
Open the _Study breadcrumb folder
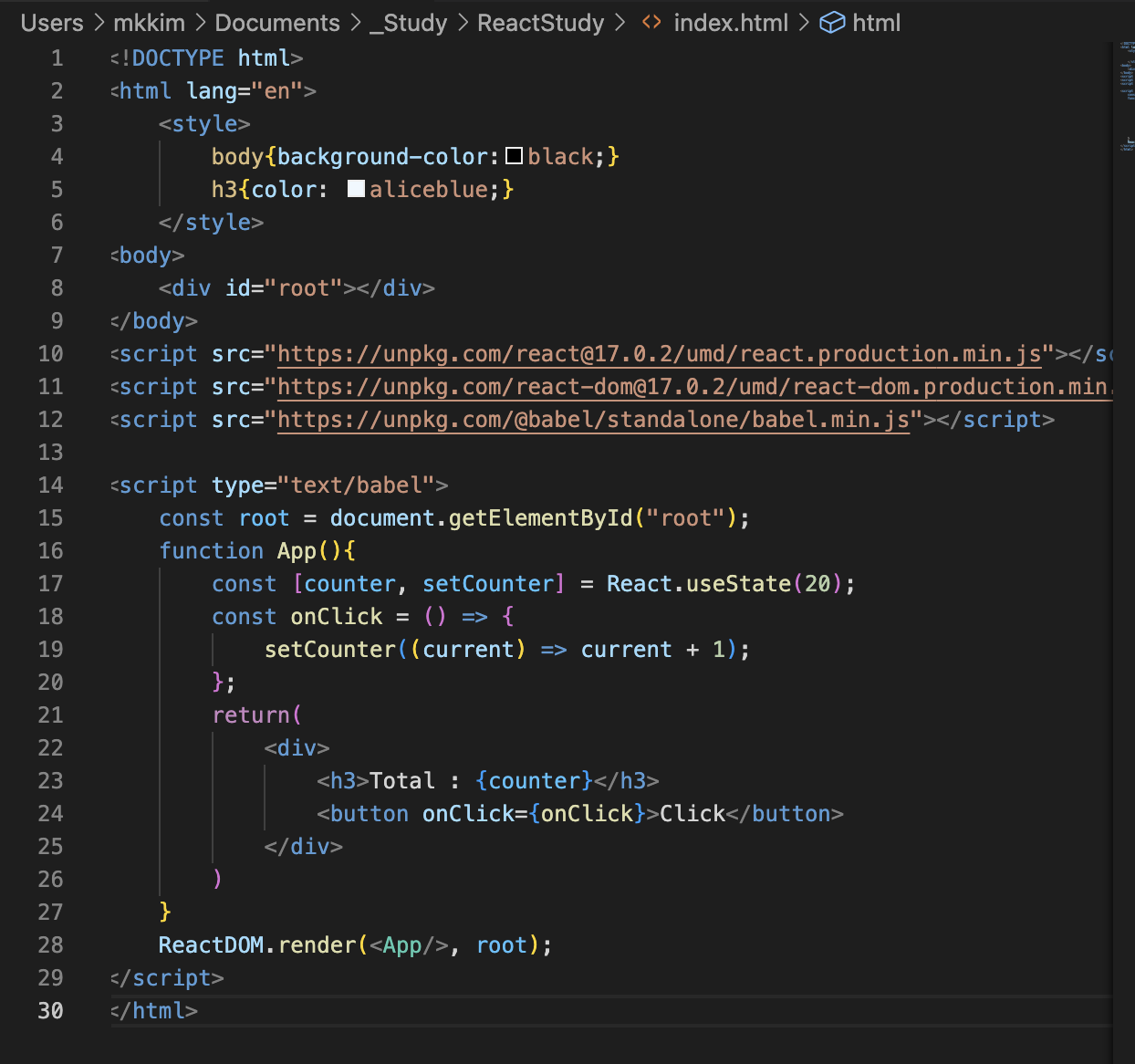click(x=408, y=23)
